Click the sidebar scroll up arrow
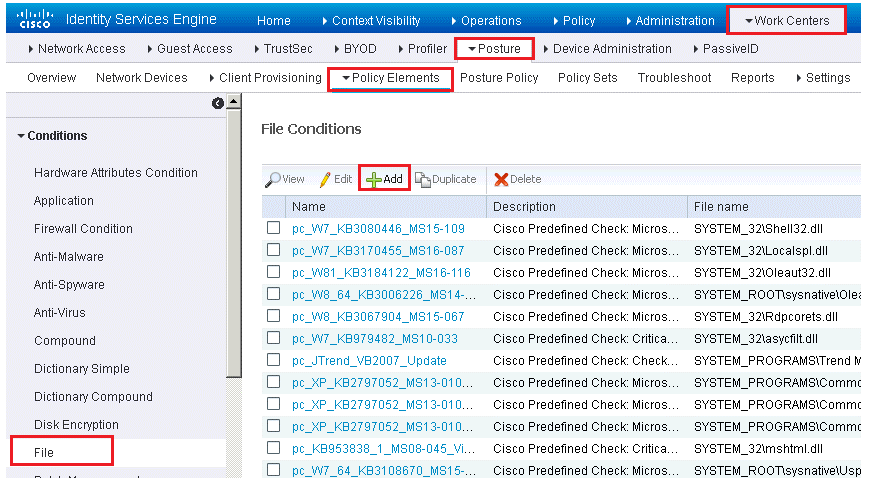The height and width of the screenshot is (484, 870). tap(234, 102)
